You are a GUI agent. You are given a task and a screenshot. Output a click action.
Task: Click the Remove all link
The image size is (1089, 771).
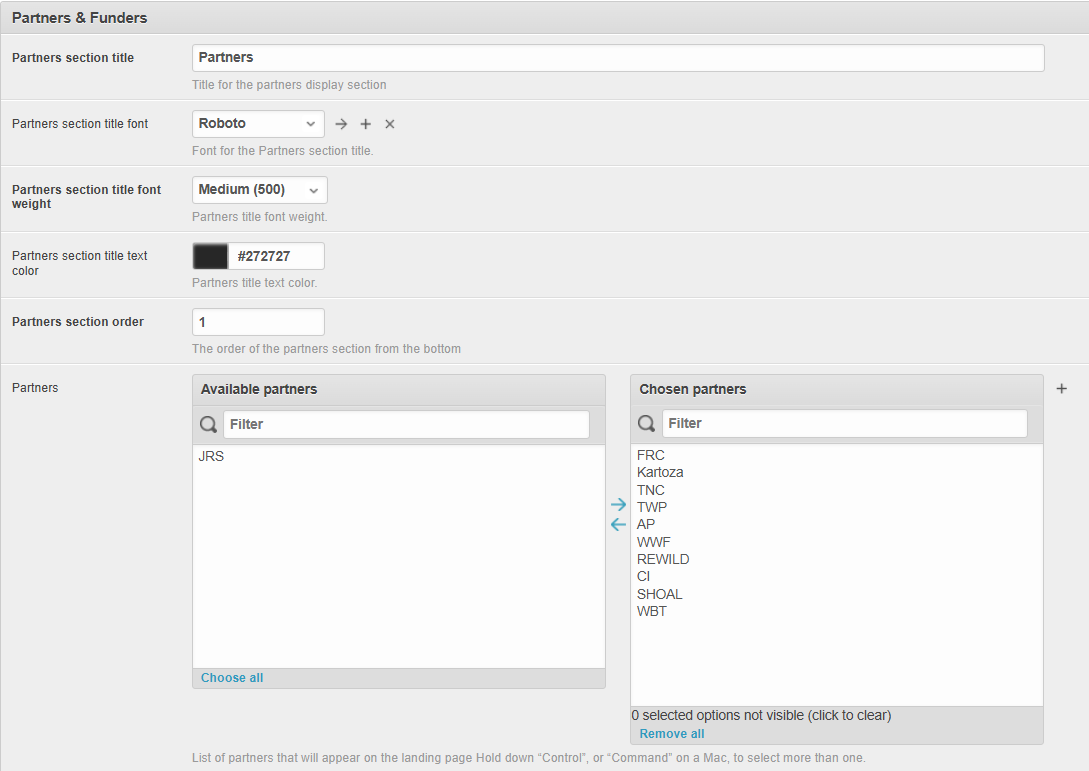671,734
